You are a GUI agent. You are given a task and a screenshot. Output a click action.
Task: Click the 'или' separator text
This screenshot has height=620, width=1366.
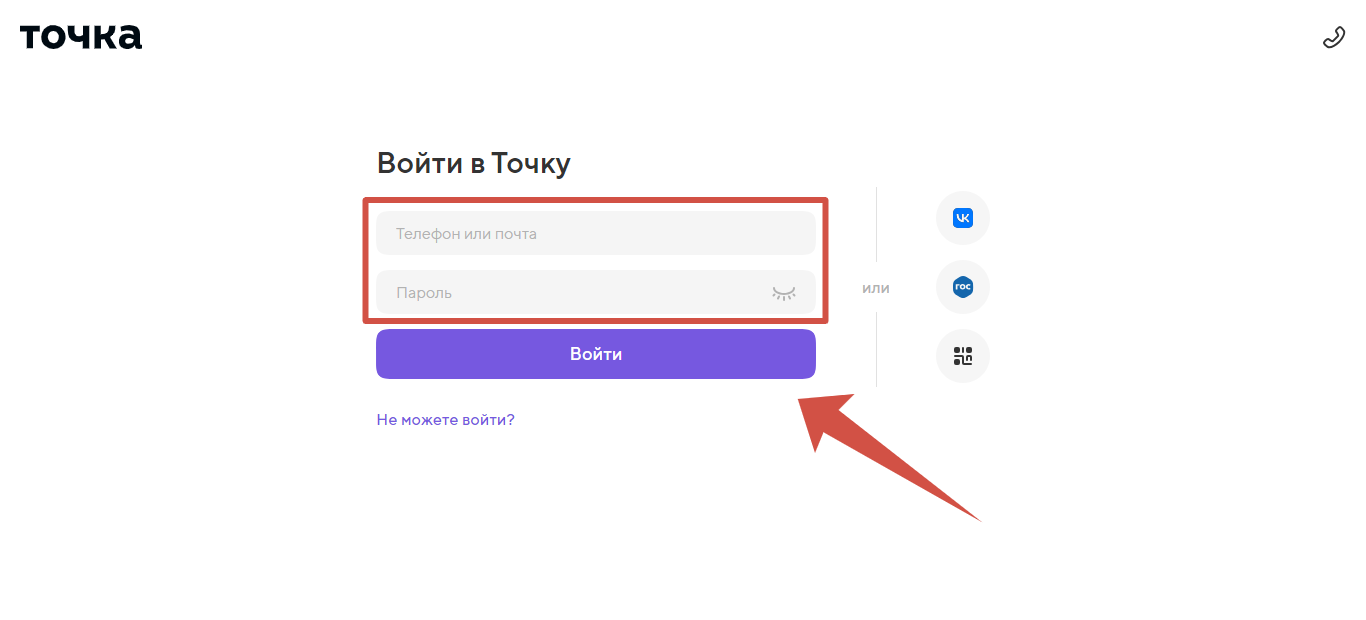tap(876, 289)
